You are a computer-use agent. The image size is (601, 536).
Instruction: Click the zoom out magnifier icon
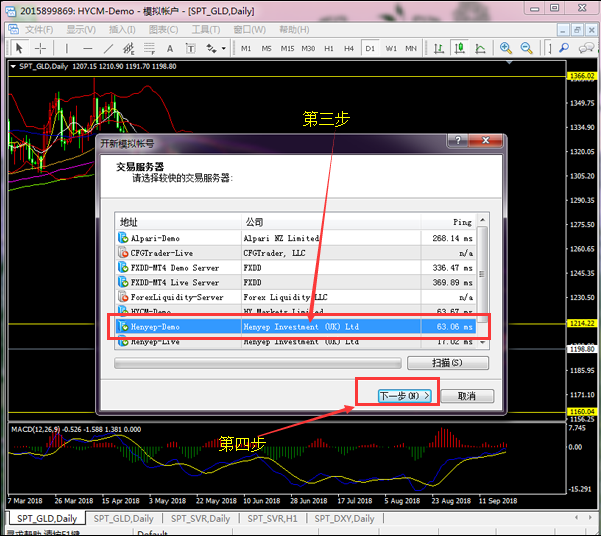pyautogui.click(x=525, y=48)
